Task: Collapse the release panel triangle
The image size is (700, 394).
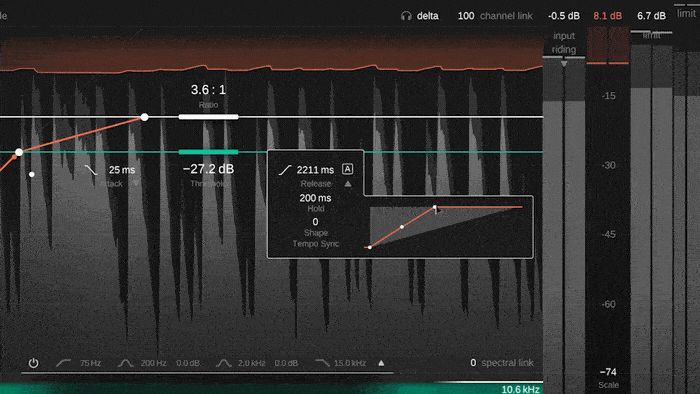Action: click(348, 184)
